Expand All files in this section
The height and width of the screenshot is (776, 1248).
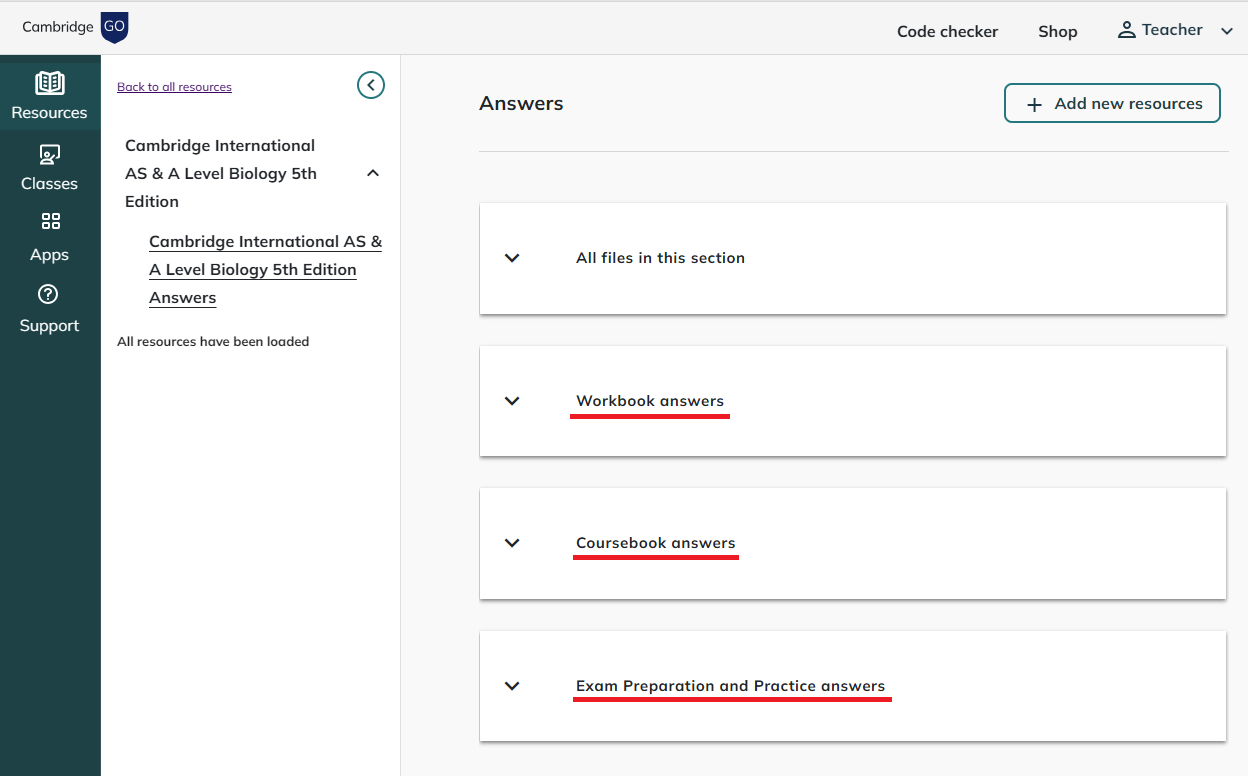pyautogui.click(x=512, y=258)
